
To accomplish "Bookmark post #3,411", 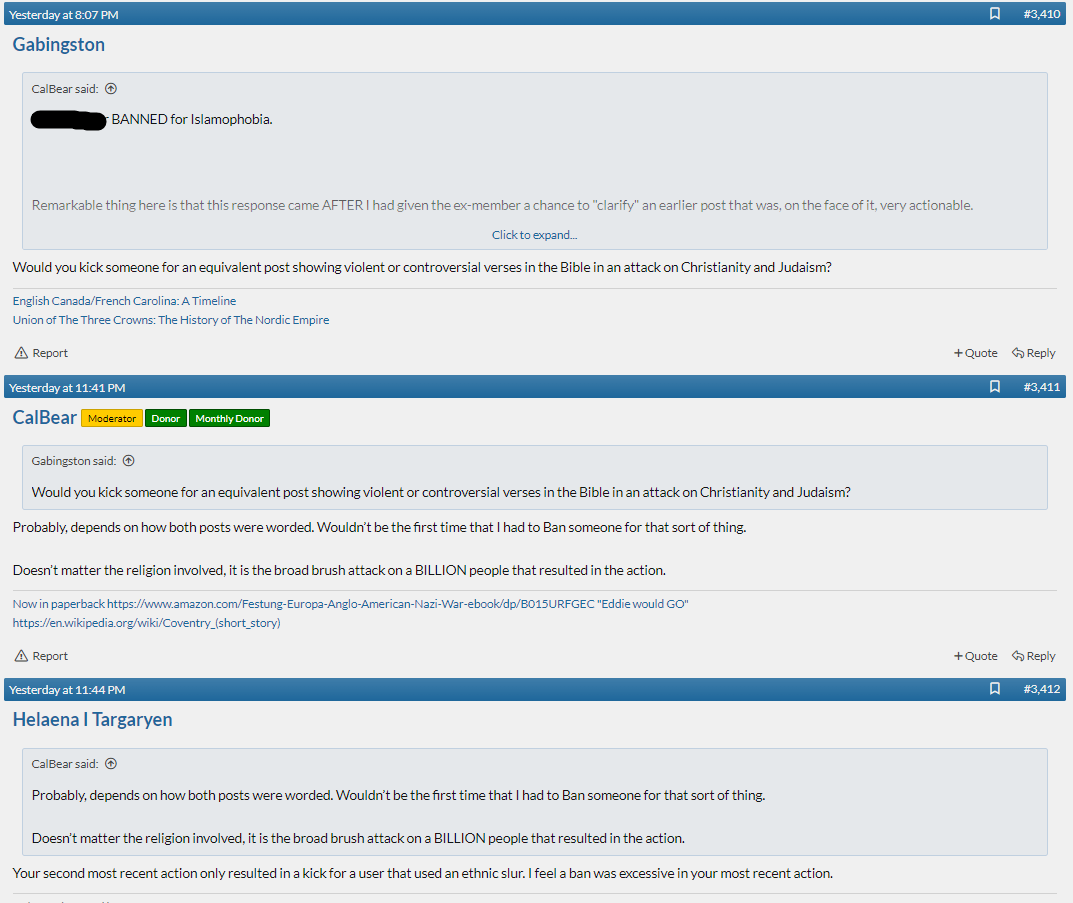I will (x=995, y=387).
